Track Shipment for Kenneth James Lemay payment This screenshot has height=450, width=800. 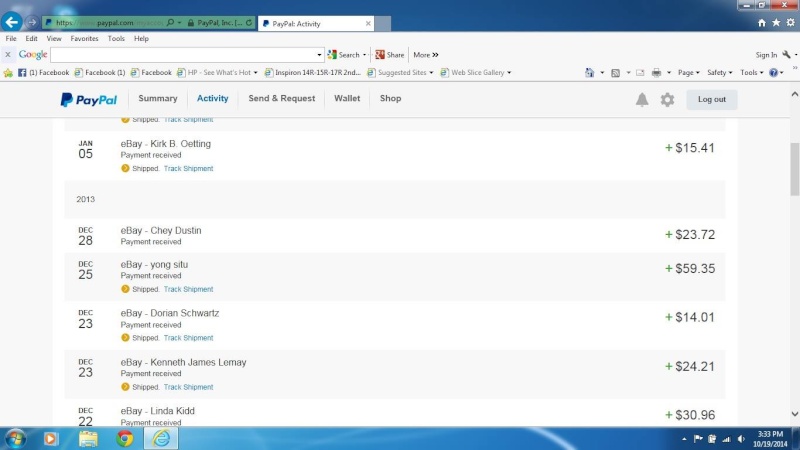[188, 387]
